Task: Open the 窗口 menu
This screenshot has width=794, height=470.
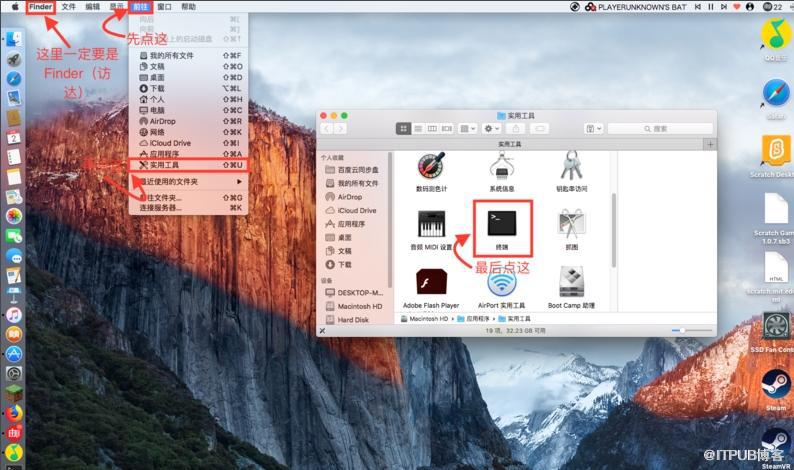Action: click(x=164, y=7)
